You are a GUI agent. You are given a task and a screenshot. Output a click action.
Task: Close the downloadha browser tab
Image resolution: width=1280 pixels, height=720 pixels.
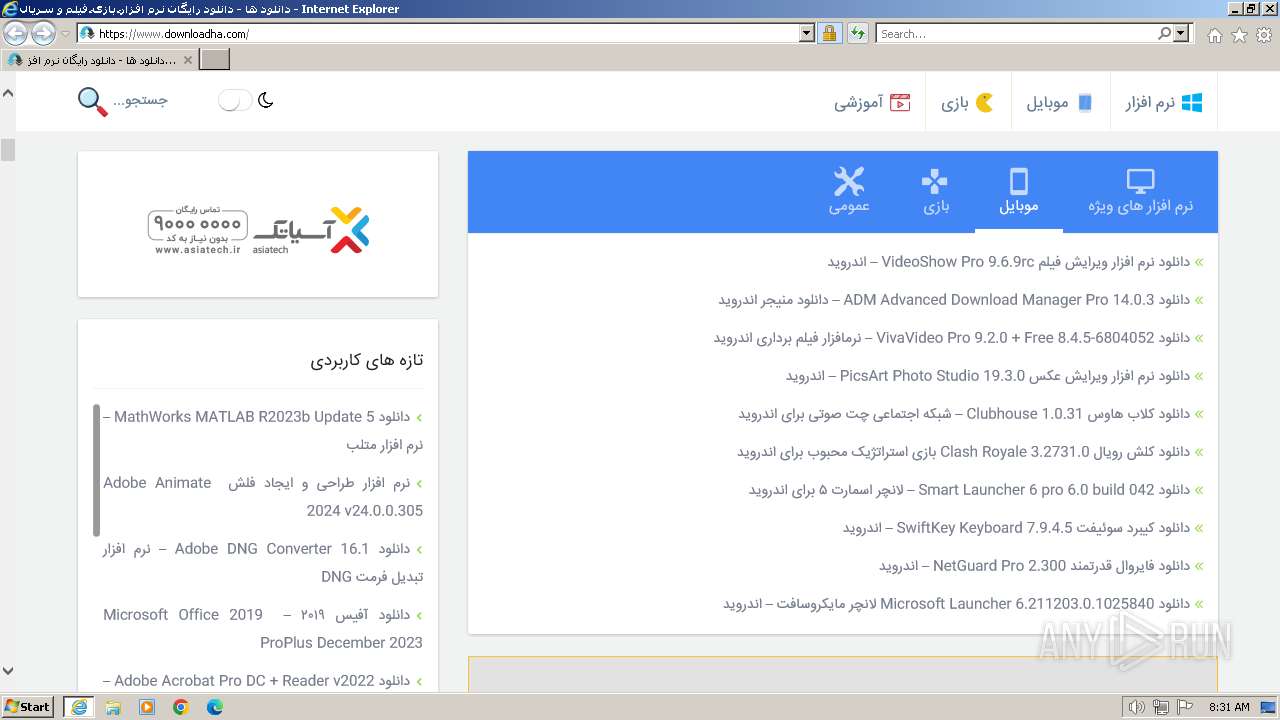coord(188,60)
